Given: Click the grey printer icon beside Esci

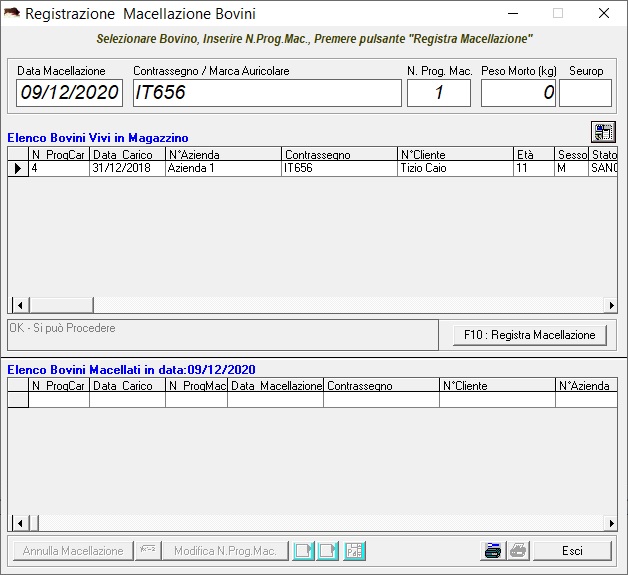Looking at the screenshot, I should (x=518, y=551).
